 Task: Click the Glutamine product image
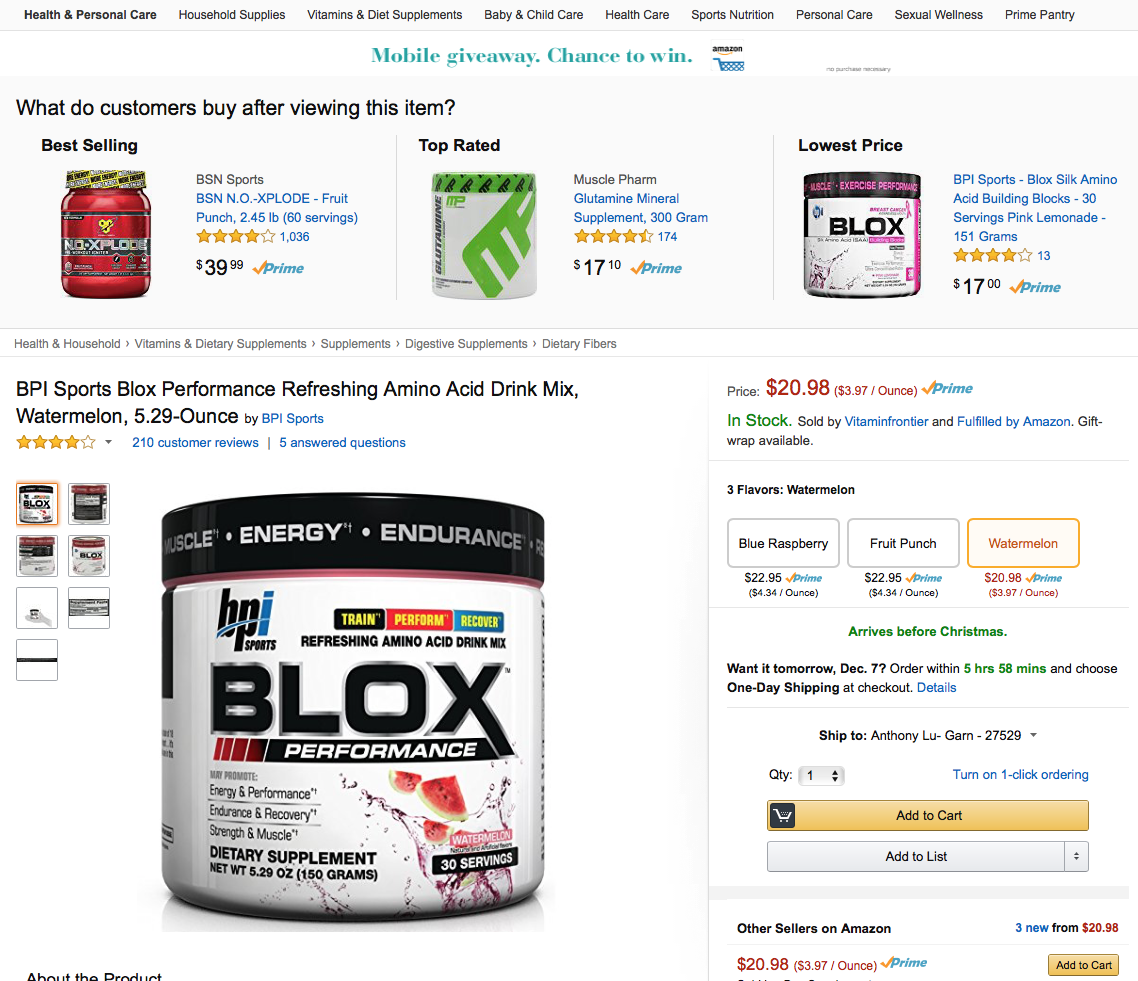[x=484, y=235]
